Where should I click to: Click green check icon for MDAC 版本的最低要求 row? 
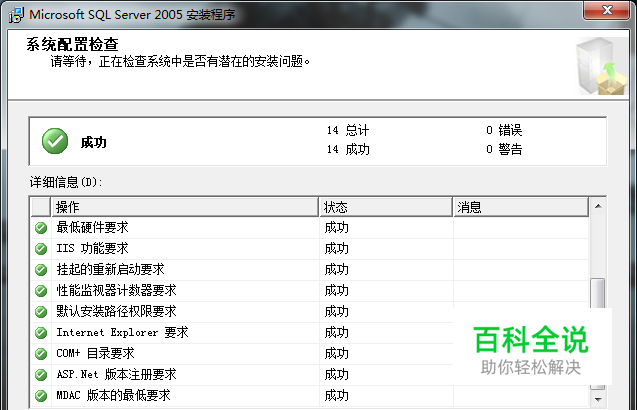pos(41,396)
